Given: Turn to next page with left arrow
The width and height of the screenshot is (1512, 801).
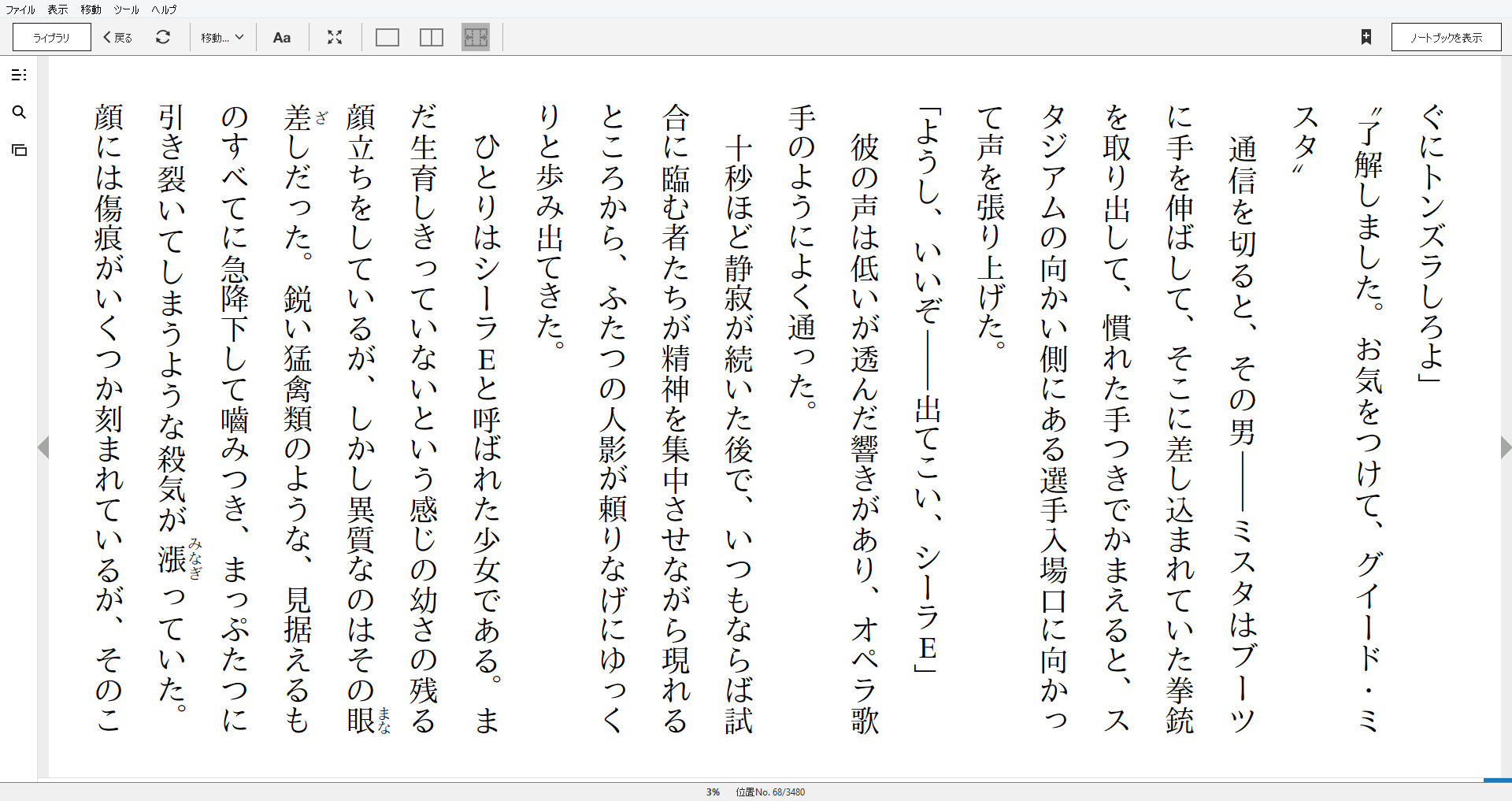Looking at the screenshot, I should point(43,447).
